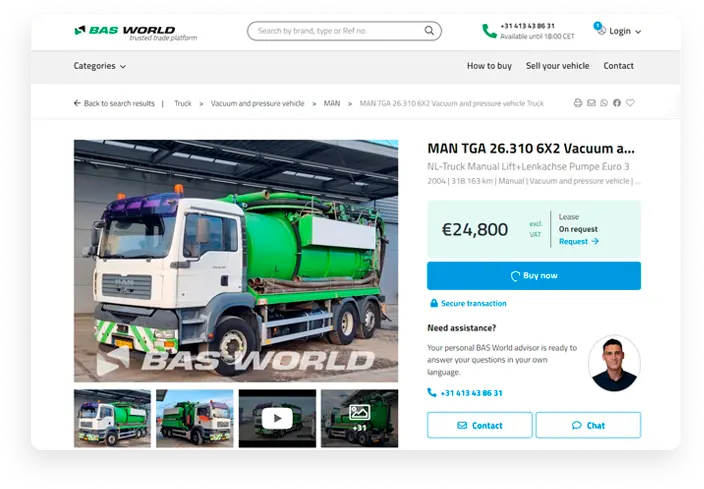The height and width of the screenshot is (489, 704).
Task: Click the Buy now button
Action: click(534, 276)
